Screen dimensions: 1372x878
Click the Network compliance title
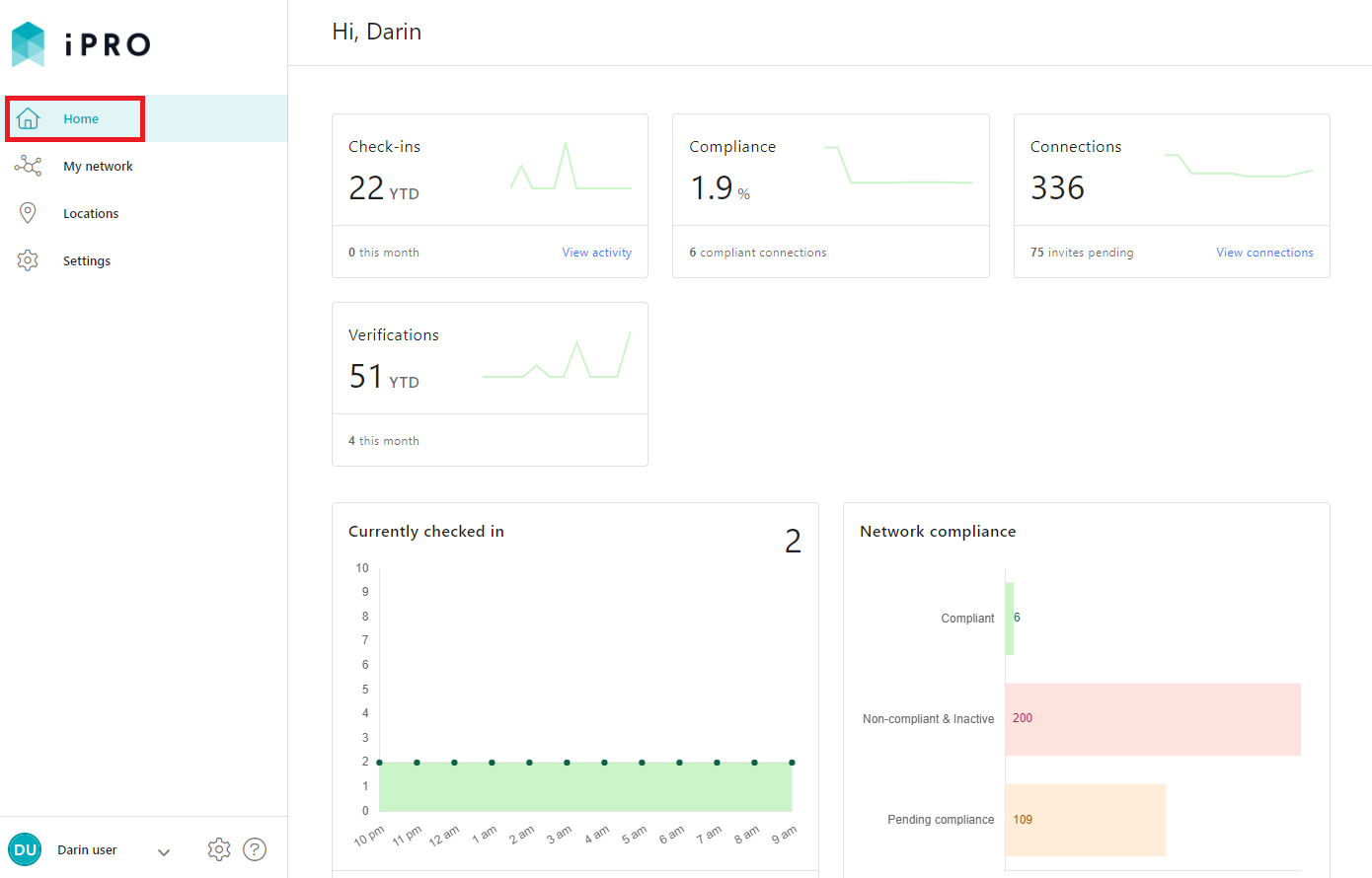938,531
